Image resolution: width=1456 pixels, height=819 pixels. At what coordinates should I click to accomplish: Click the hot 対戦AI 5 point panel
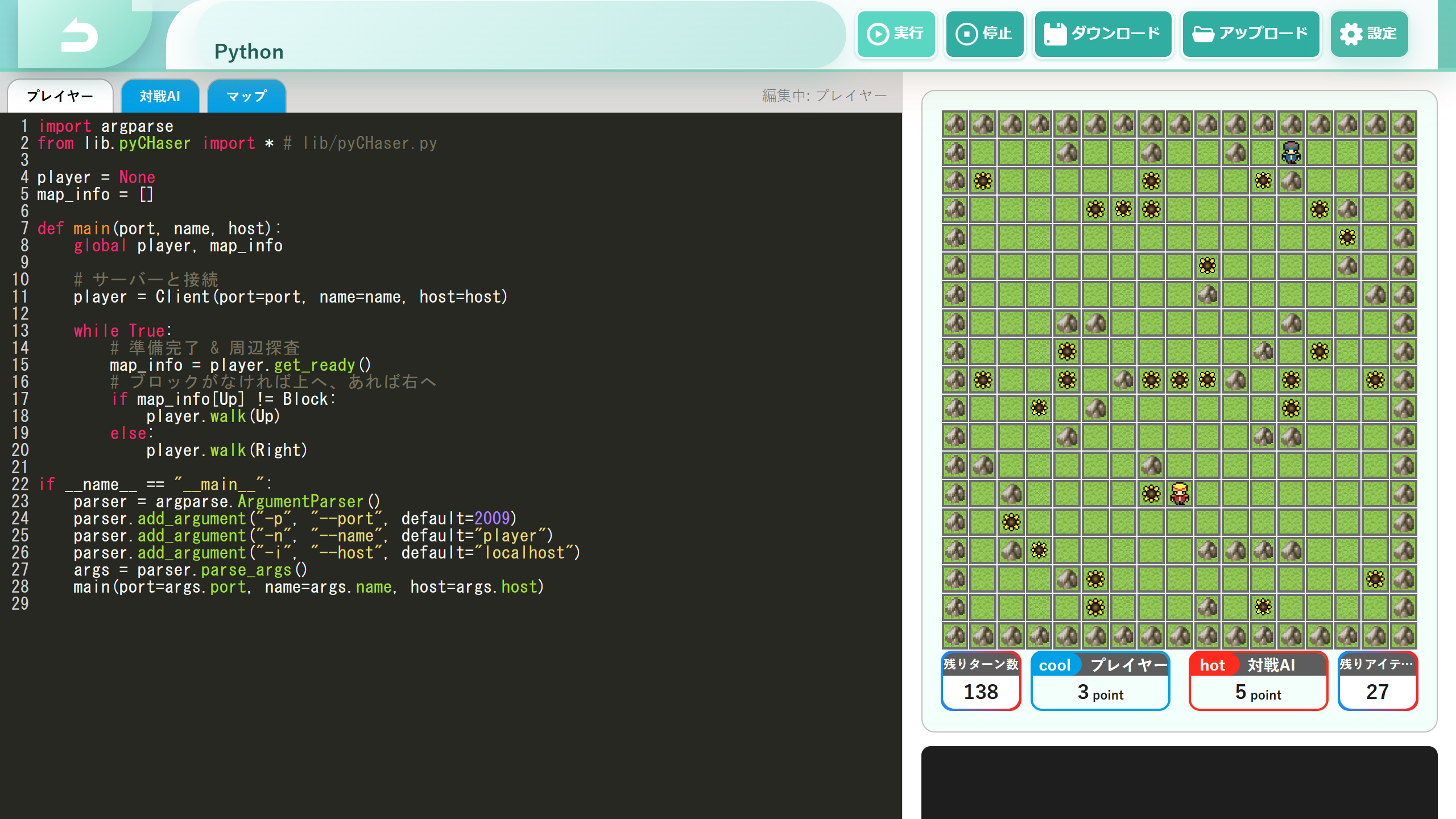1258,681
